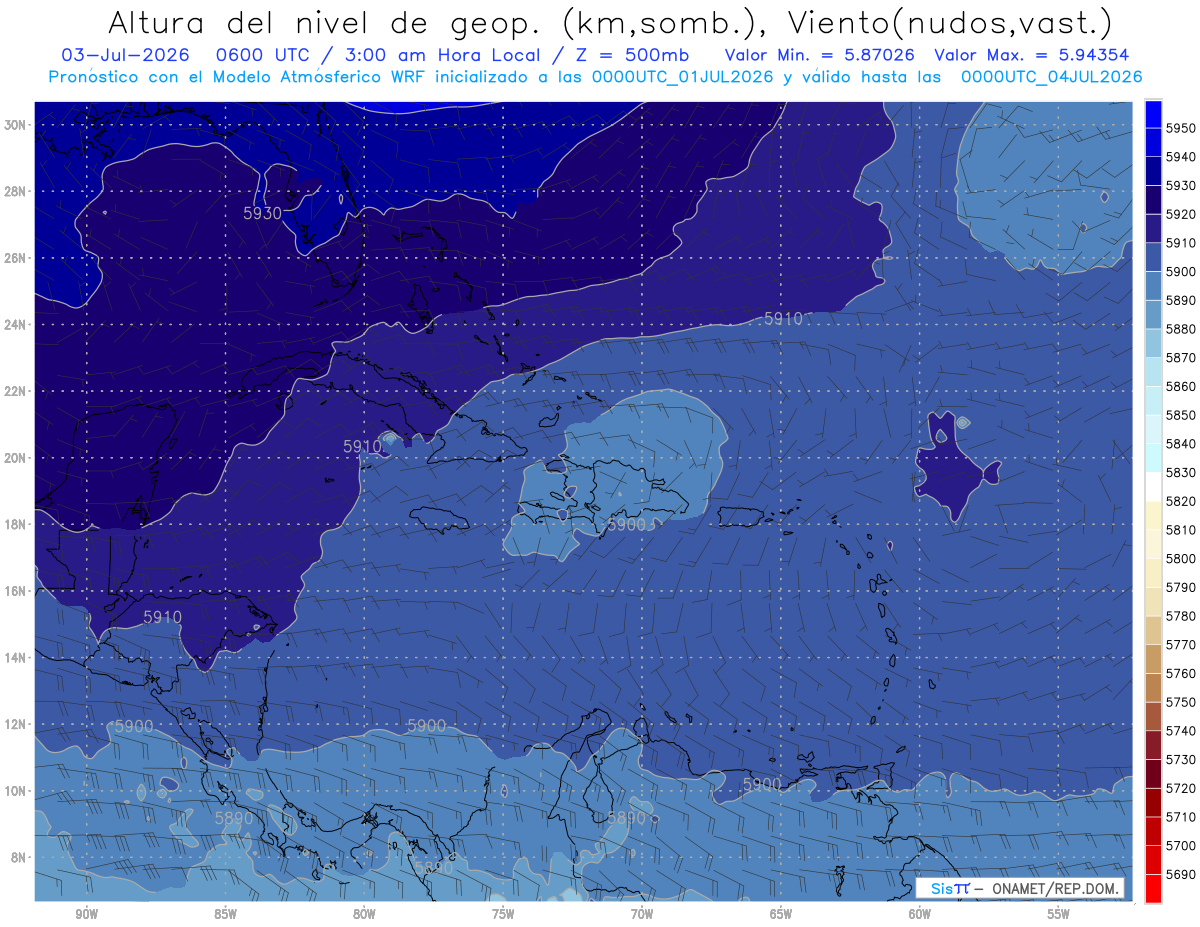Click the 80W longitude label

364,914
